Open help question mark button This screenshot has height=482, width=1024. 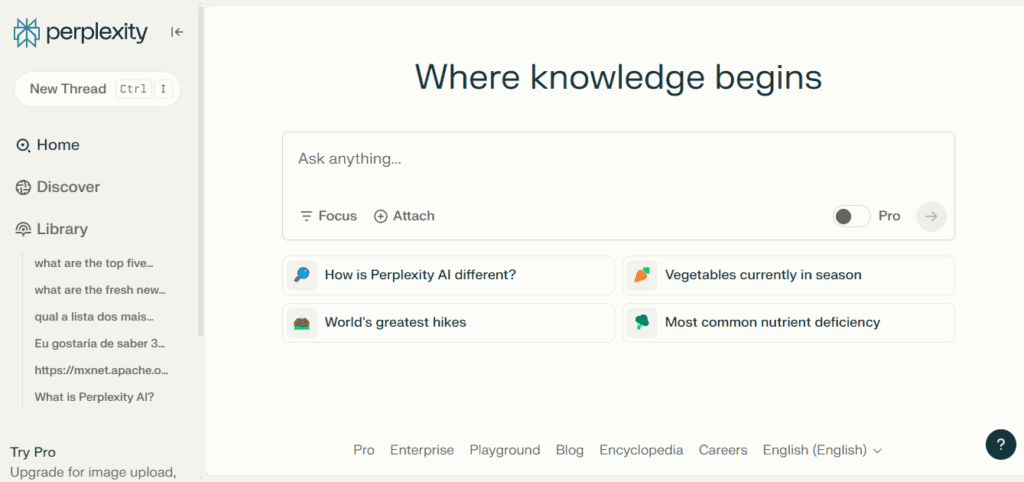point(1000,445)
